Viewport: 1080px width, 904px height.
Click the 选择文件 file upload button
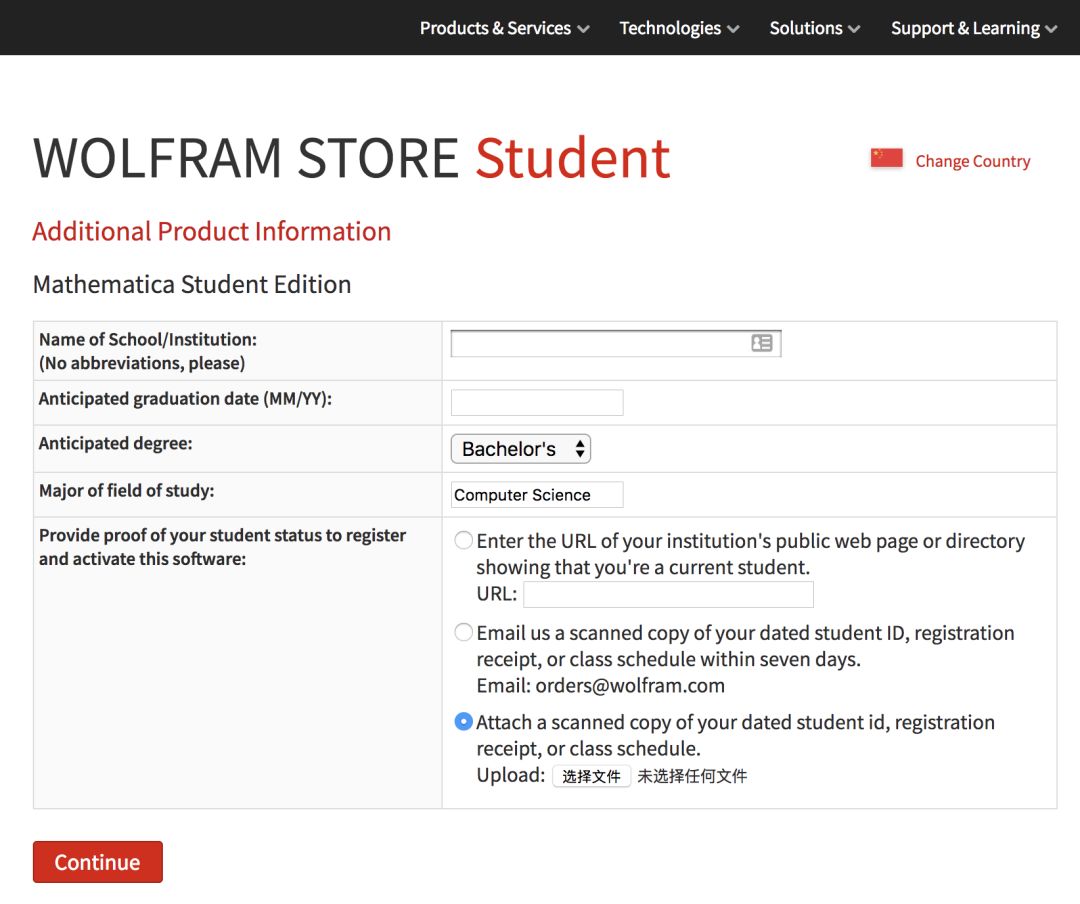pos(591,776)
